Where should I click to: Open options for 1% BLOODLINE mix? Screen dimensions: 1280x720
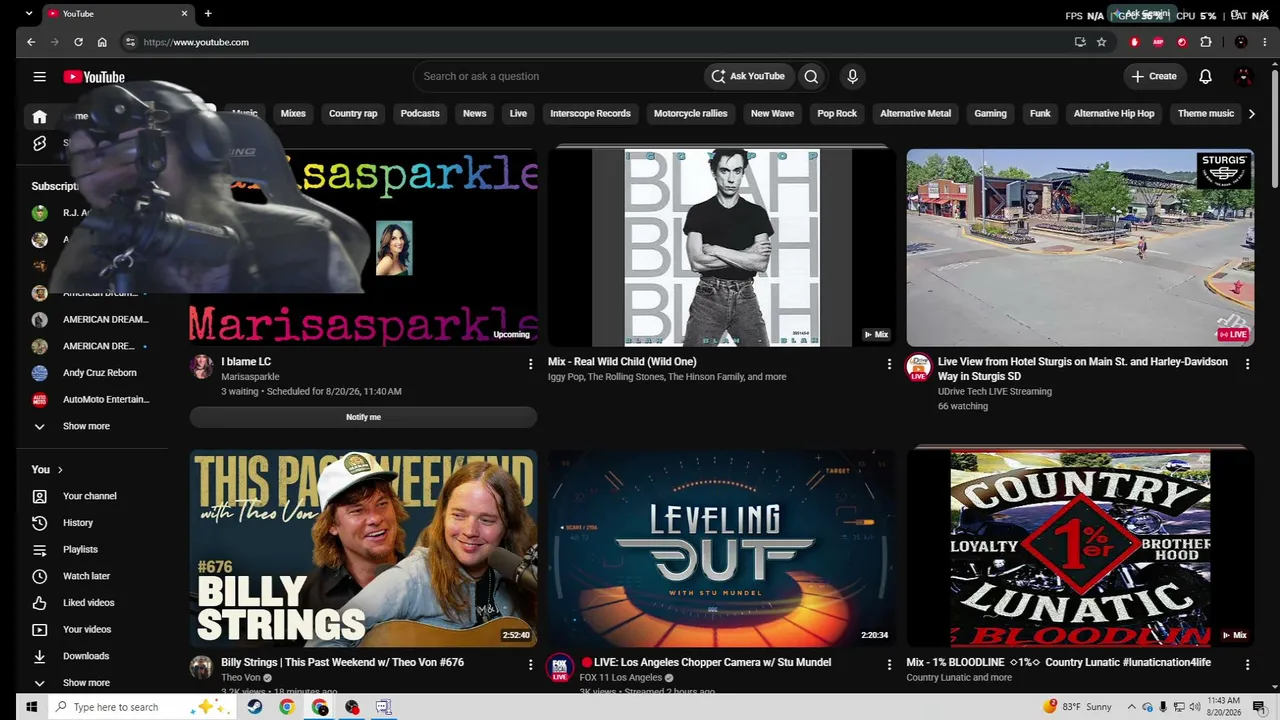[1247, 664]
